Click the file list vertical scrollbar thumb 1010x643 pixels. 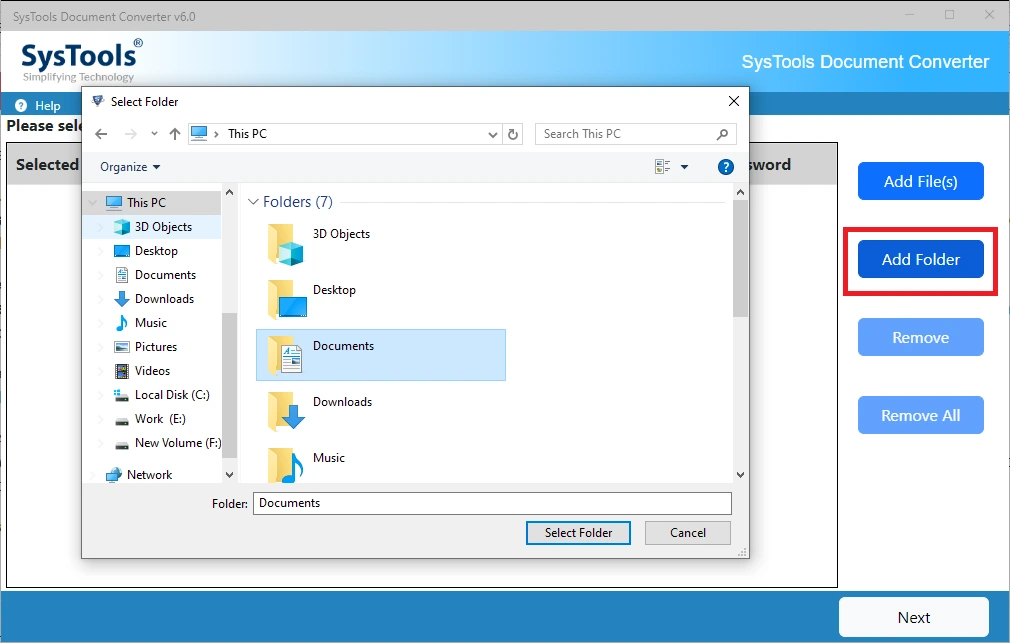click(x=740, y=258)
